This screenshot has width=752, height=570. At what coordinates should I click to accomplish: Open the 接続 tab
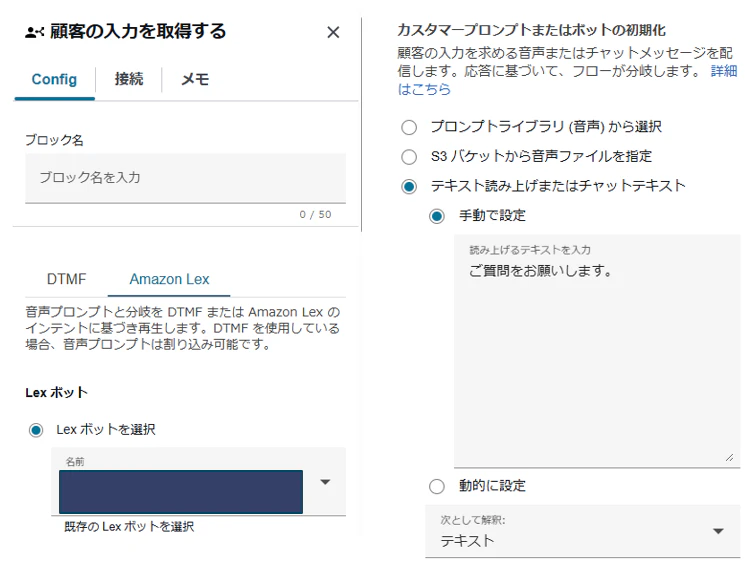[129, 79]
